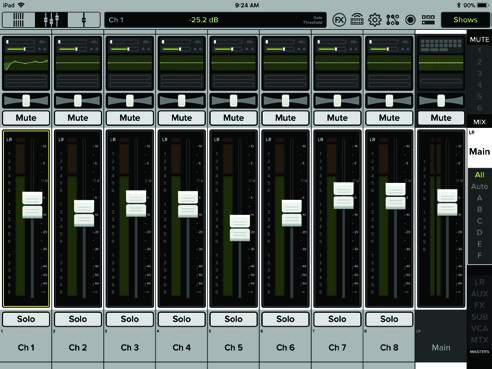This screenshot has height=369, width=492.
Task: Open the settings gear icon
Action: 375,20
